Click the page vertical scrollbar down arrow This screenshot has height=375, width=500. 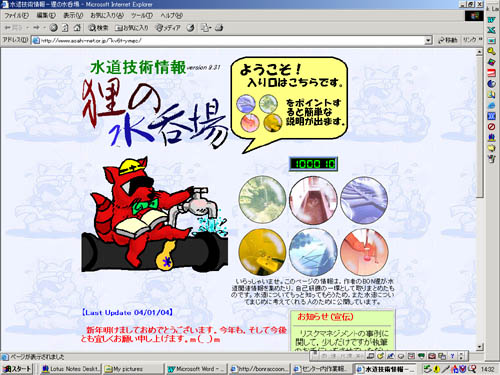click(479, 347)
